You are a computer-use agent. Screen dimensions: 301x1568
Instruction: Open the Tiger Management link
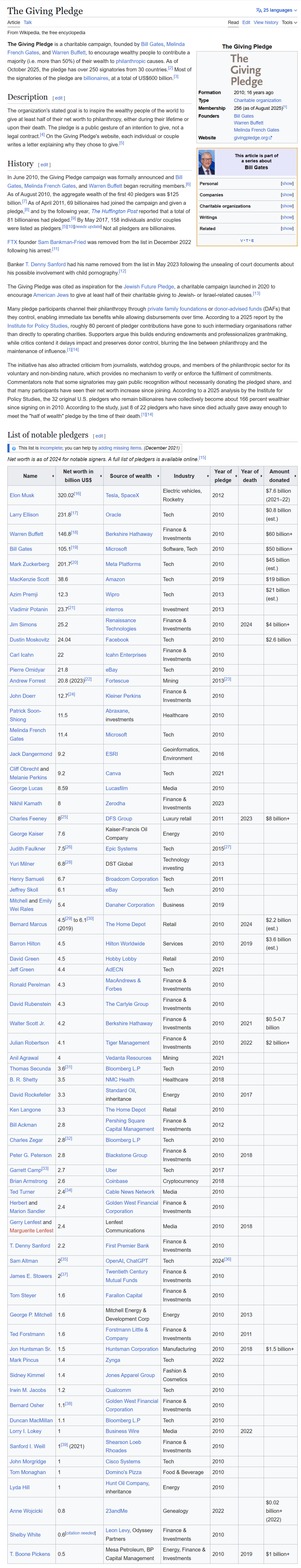point(128,1043)
